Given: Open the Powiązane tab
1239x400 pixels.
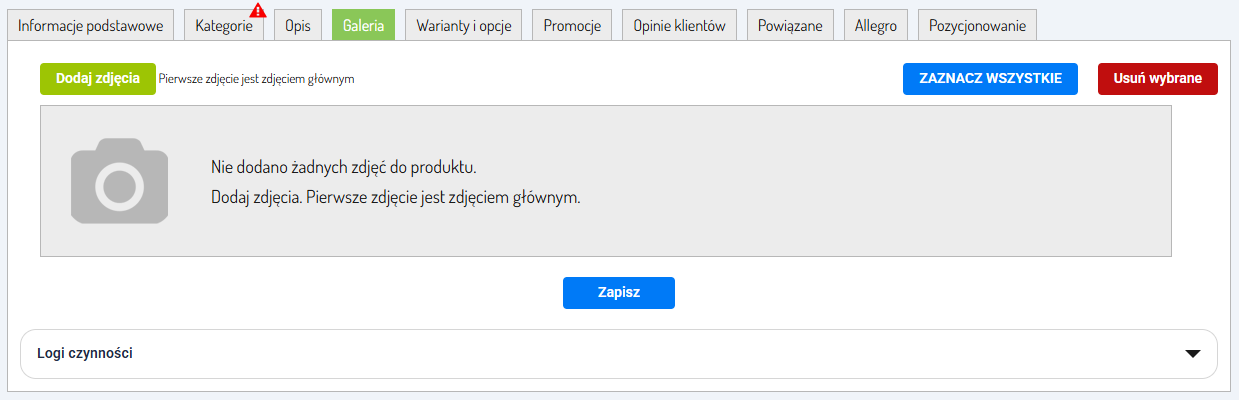Looking at the screenshot, I should click(x=790, y=26).
